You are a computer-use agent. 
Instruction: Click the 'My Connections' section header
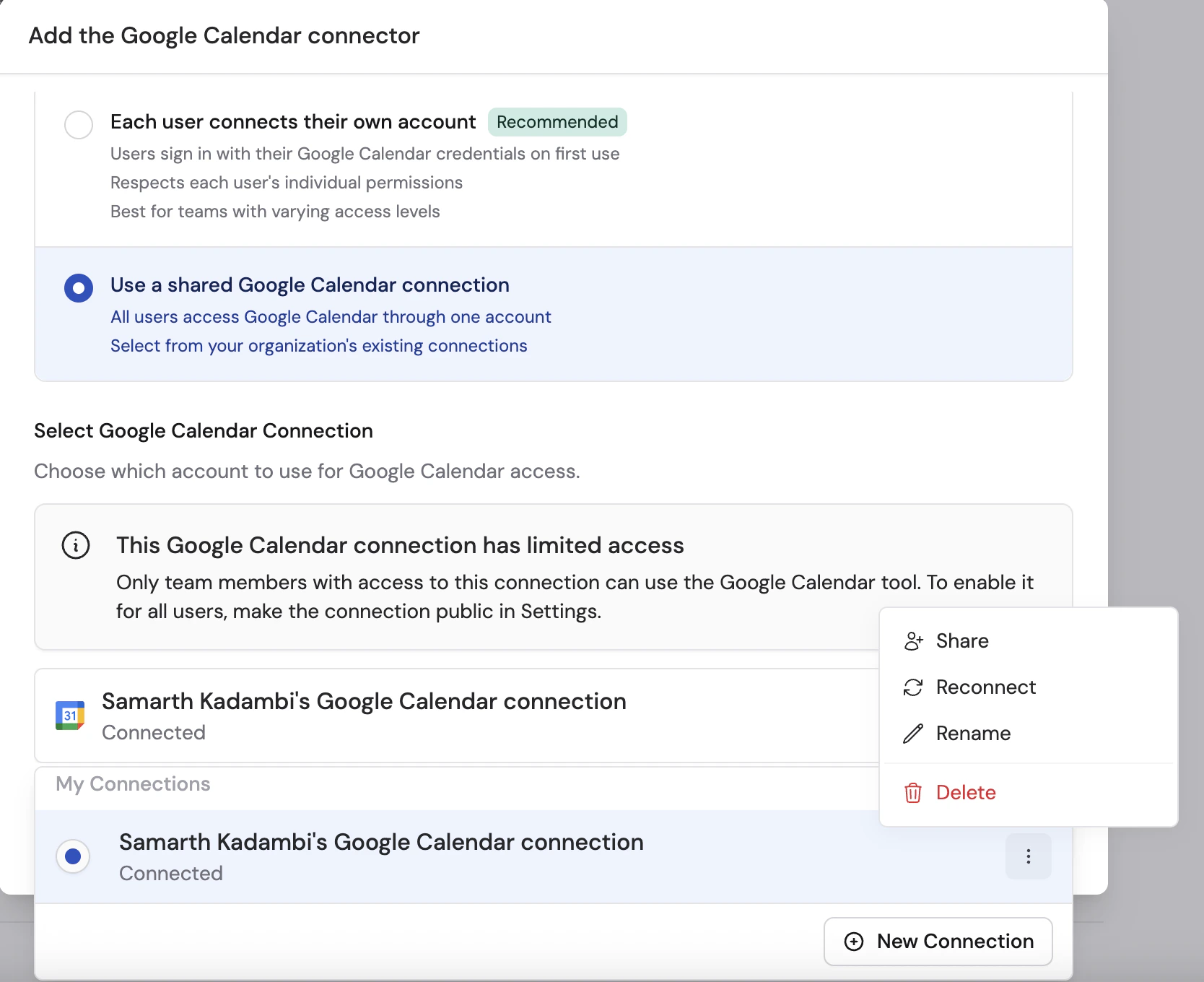[133, 784]
